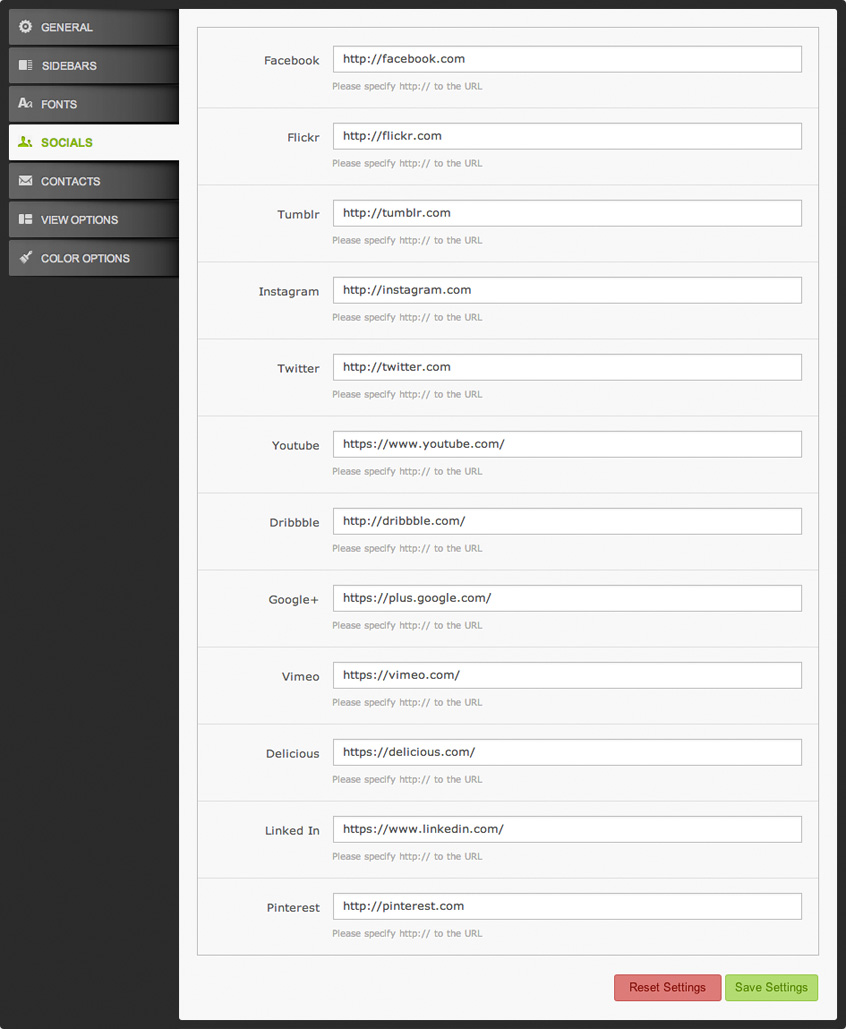The height and width of the screenshot is (1029, 846).
Task: Focus the Vimeo URL field
Action: pos(567,675)
